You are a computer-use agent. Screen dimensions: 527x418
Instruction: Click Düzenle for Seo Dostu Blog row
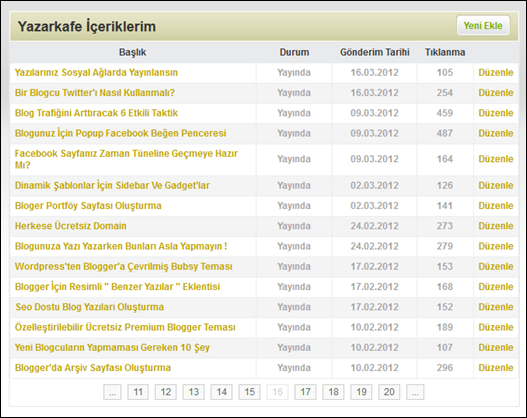496,307
